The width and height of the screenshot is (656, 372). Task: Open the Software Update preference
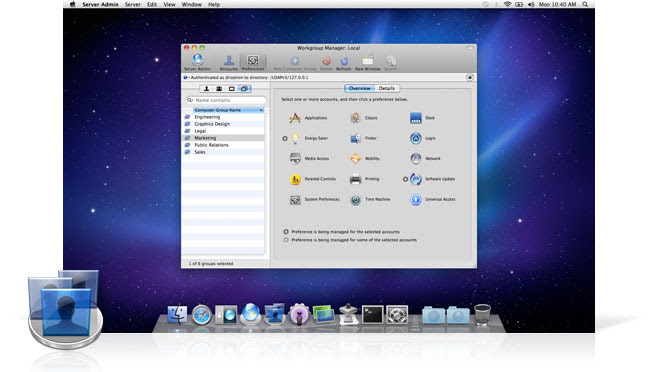pyautogui.click(x=432, y=179)
